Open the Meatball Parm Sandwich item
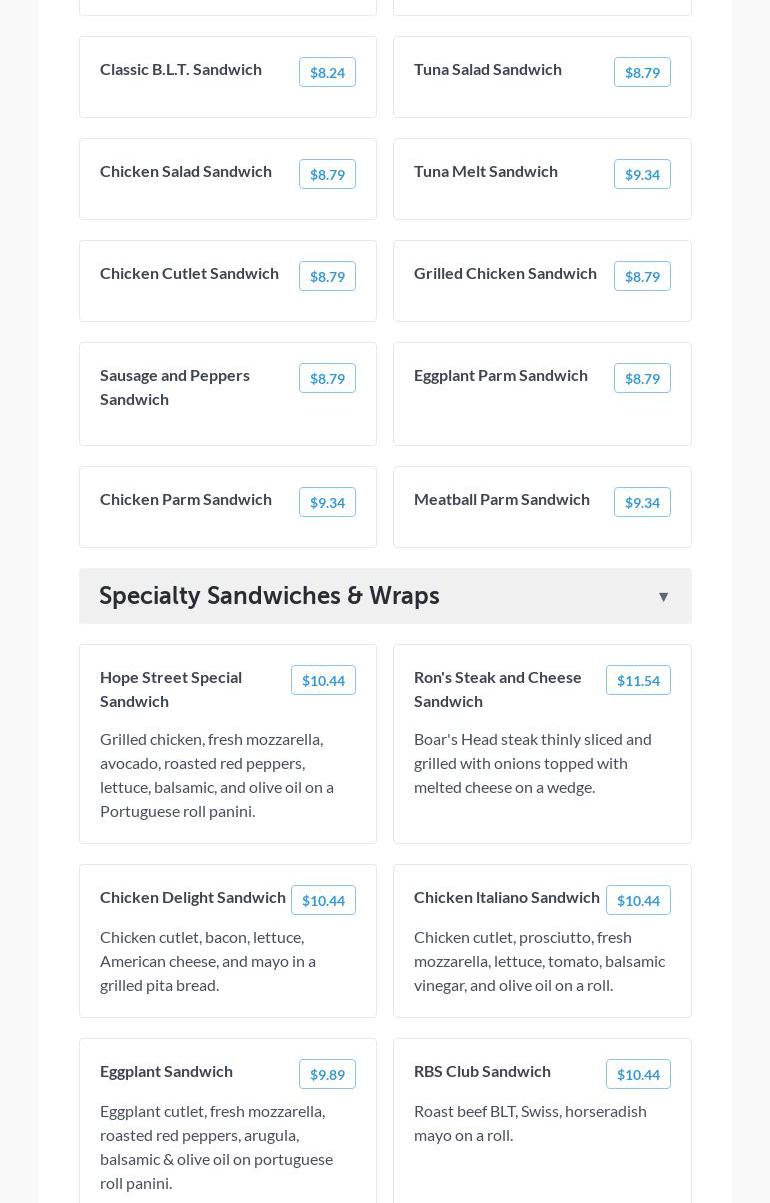770x1203 pixels. pyautogui.click(x=501, y=499)
